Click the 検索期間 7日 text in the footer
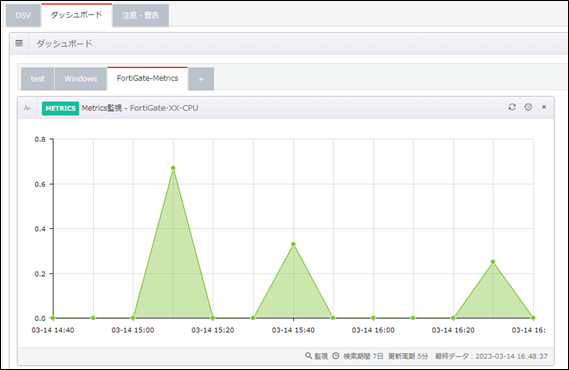Screen dimensions: 569x370 (x=363, y=356)
